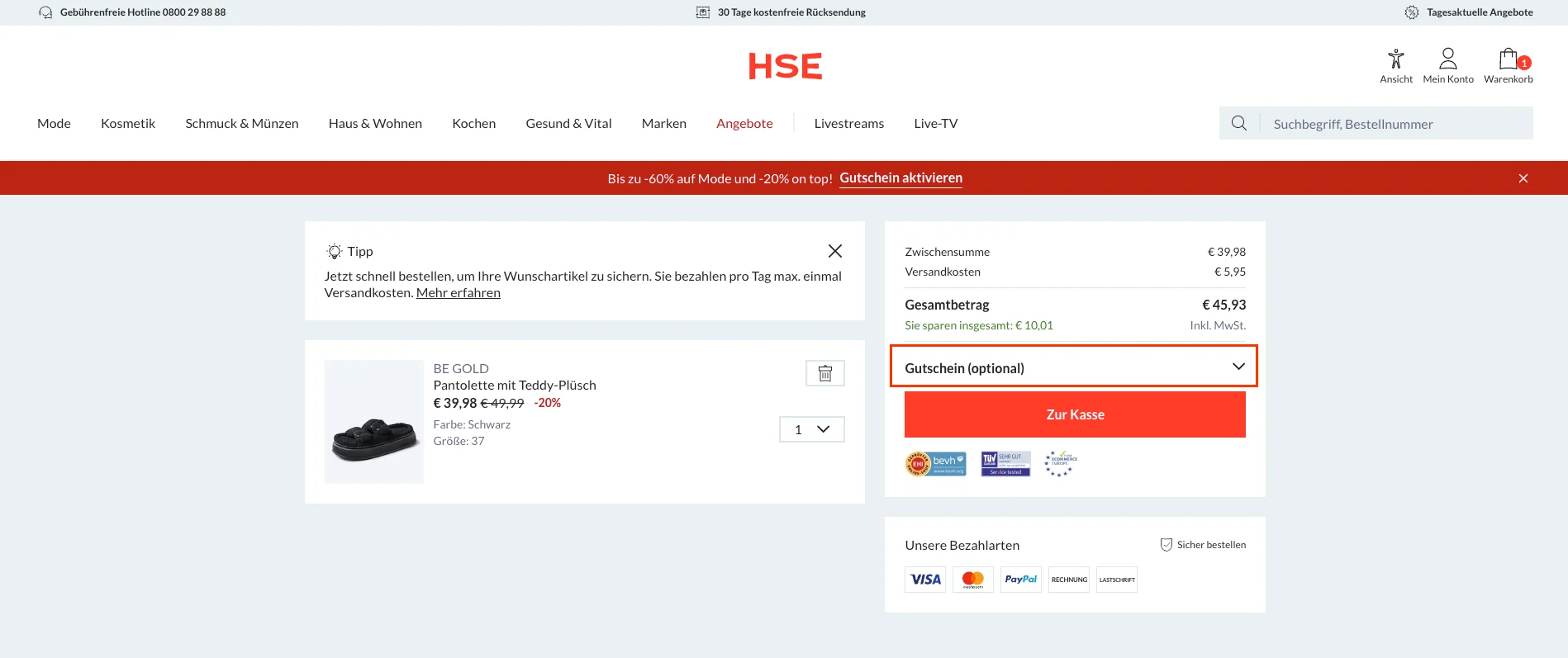Screen dimensions: 1568x658
Task: Click the lightbulb Tipp icon
Action: (x=335, y=251)
